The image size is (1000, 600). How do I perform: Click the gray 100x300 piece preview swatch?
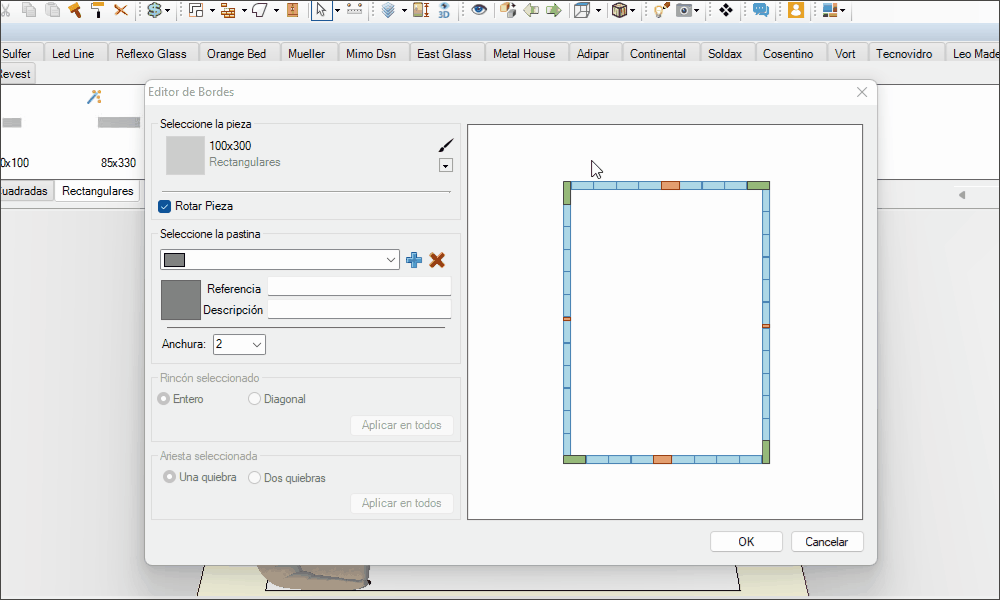click(x=185, y=156)
